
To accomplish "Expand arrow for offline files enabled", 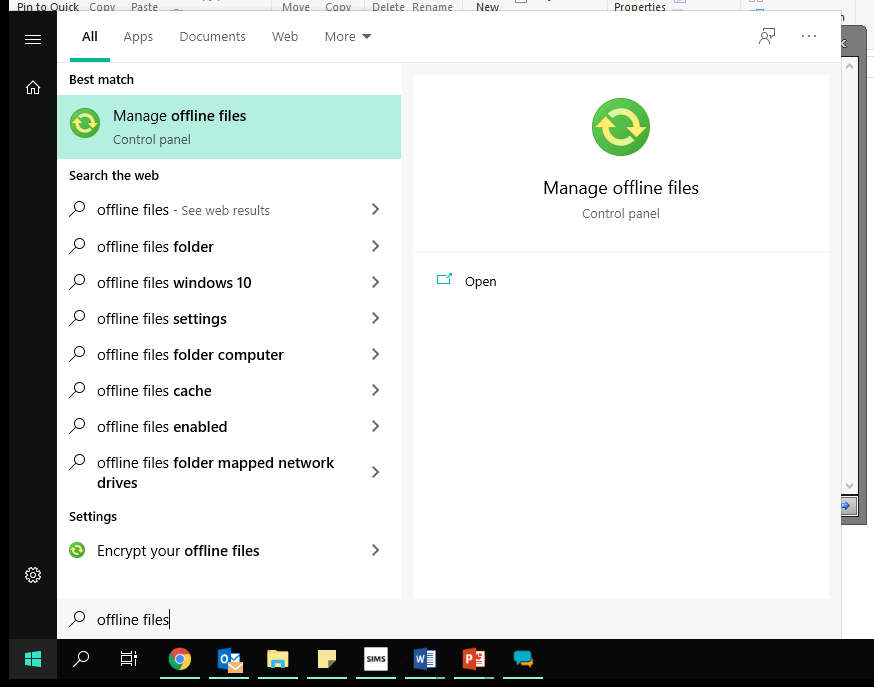I will (x=375, y=426).
